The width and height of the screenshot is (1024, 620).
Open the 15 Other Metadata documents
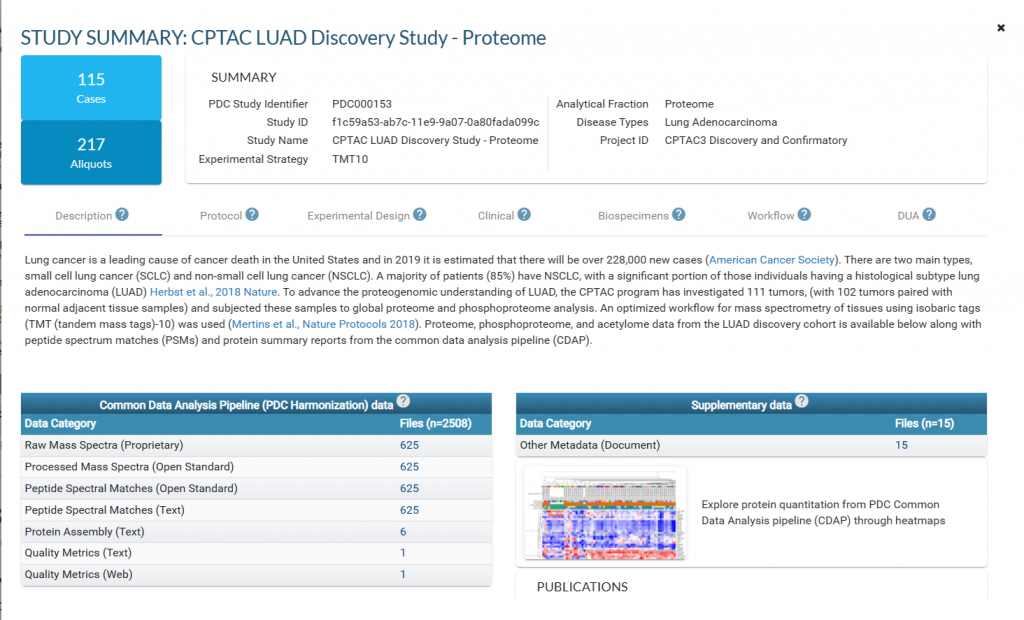point(901,445)
